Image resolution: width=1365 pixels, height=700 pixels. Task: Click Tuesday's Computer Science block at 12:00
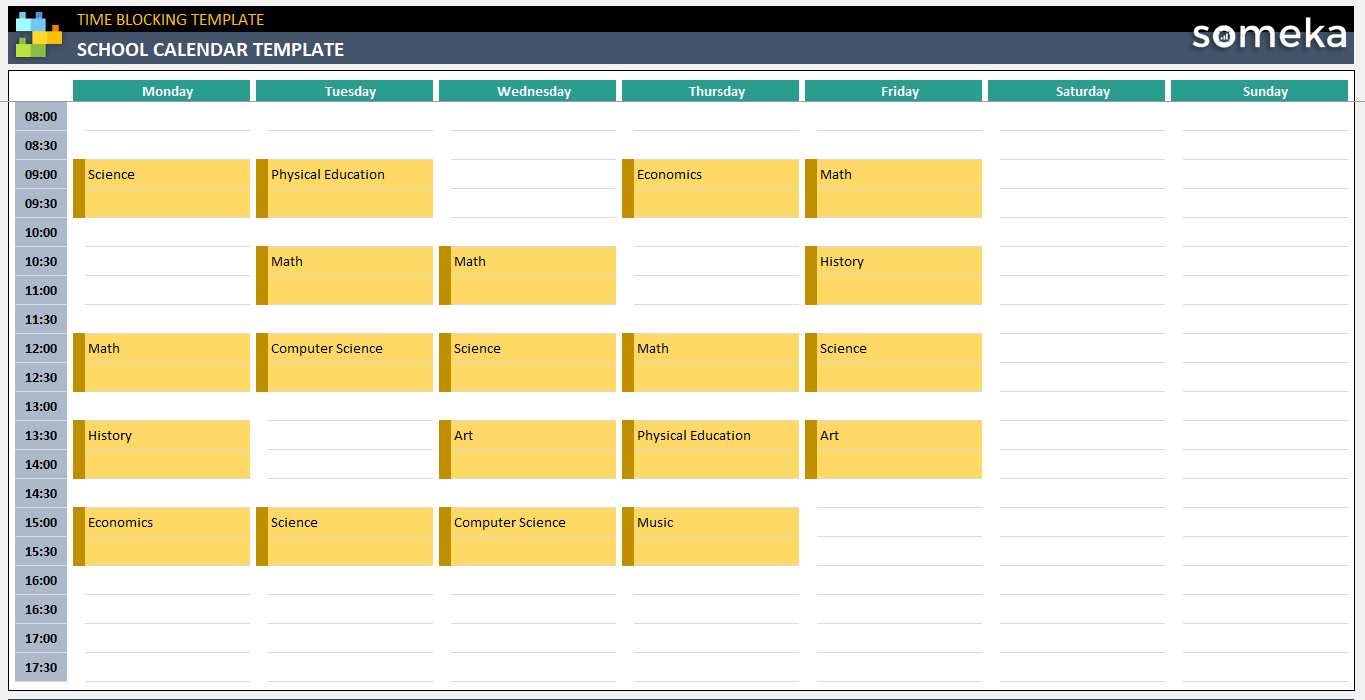point(344,362)
